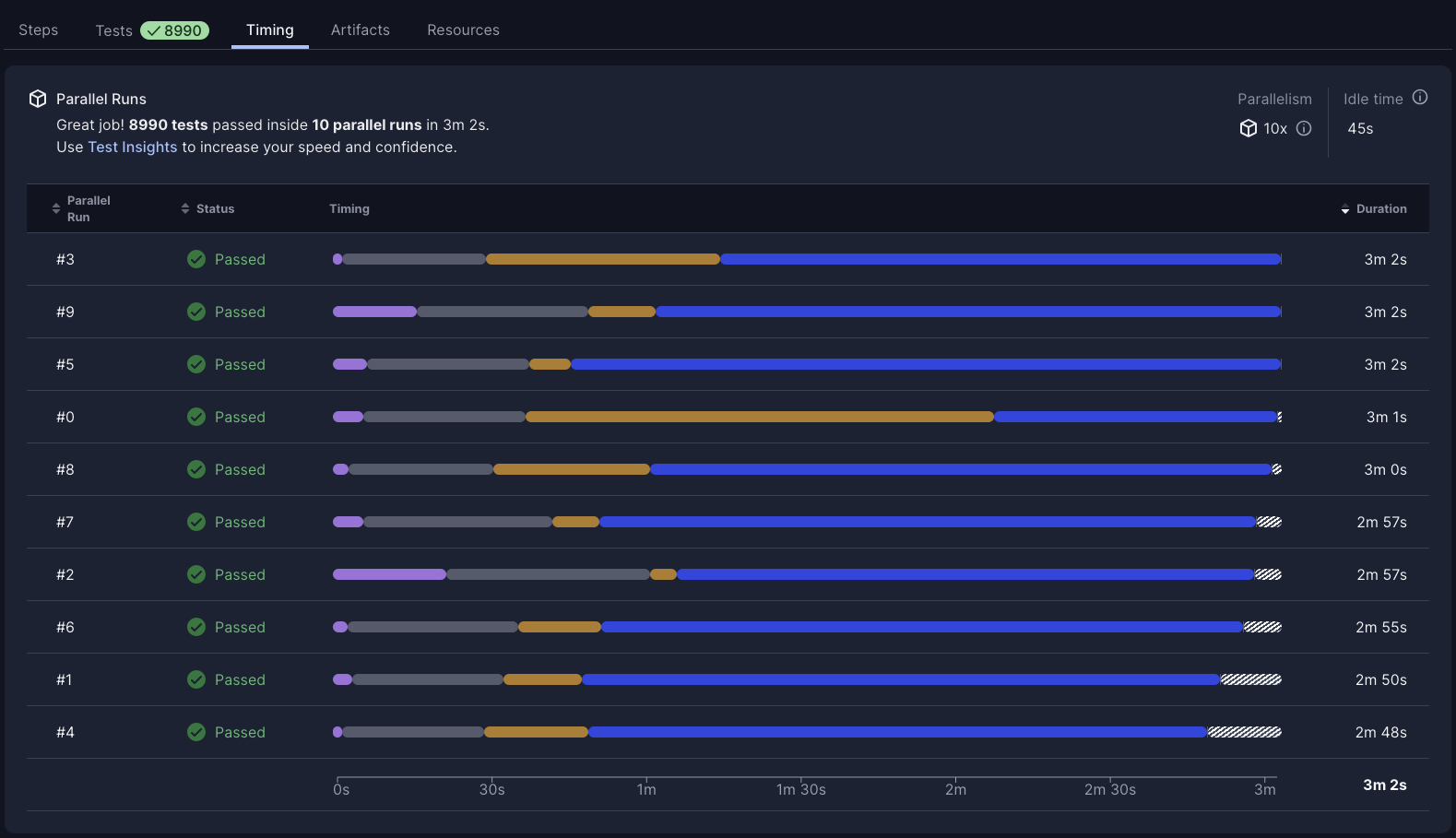Click the passed check icon for run #1
The height and width of the screenshot is (838, 1456).
coord(196,679)
